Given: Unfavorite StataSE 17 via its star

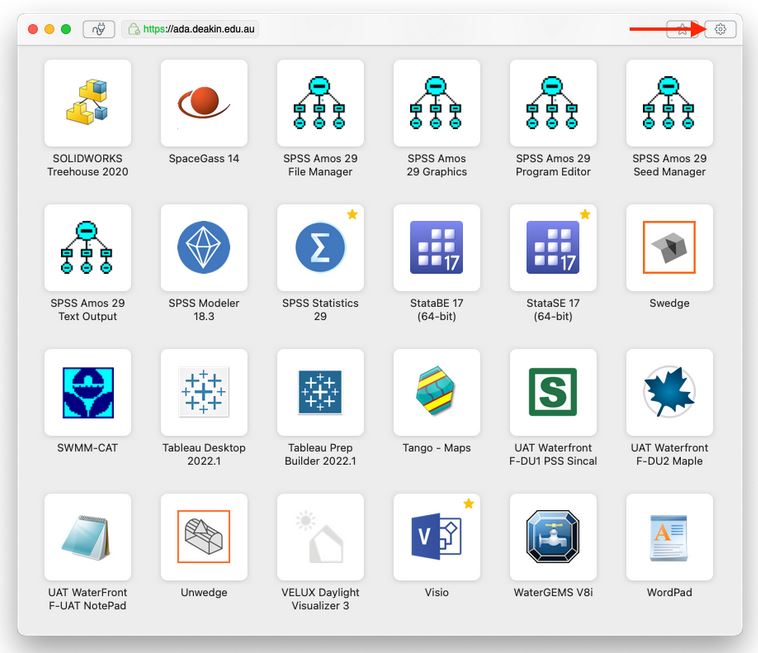Looking at the screenshot, I should point(585,214).
